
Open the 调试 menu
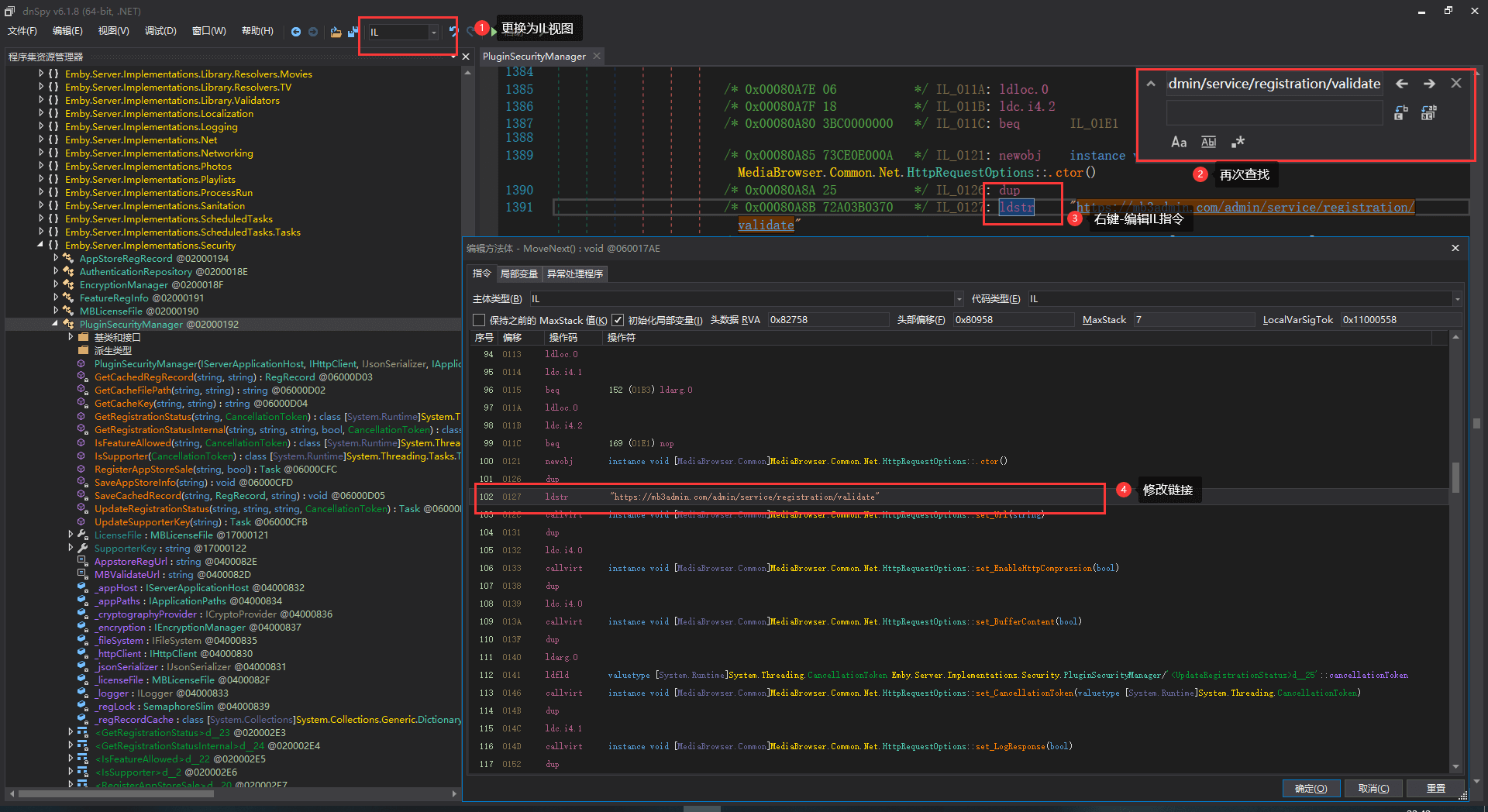click(x=160, y=31)
